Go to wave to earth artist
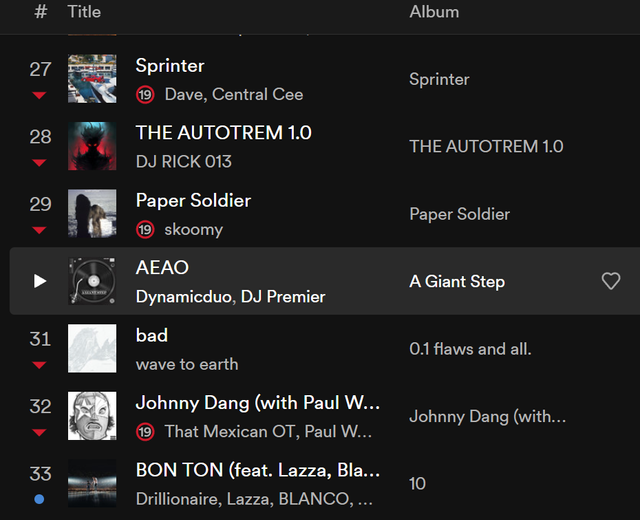Image resolution: width=640 pixels, height=520 pixels. click(187, 364)
